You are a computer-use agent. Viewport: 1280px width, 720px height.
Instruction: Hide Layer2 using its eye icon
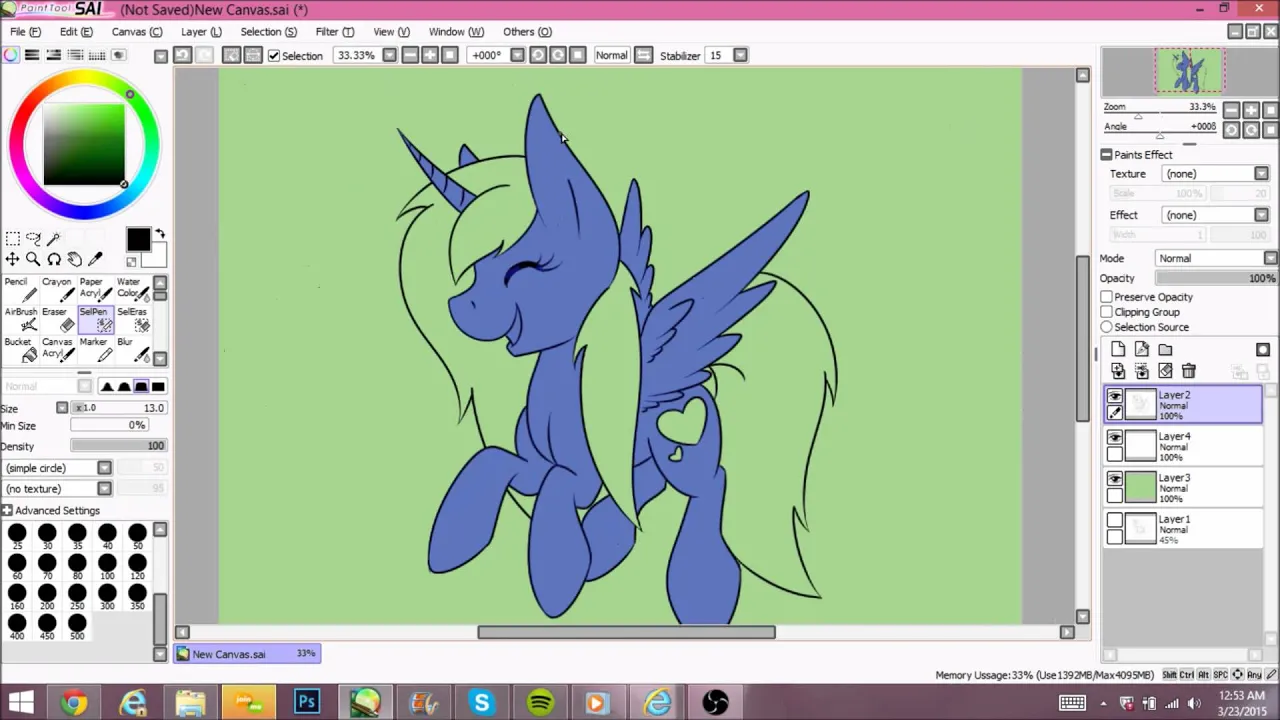coord(1115,397)
